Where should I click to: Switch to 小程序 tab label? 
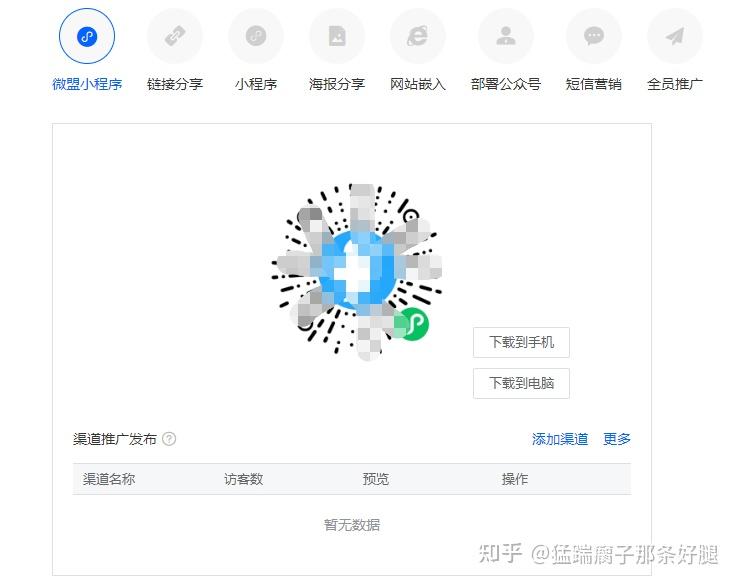(x=256, y=84)
